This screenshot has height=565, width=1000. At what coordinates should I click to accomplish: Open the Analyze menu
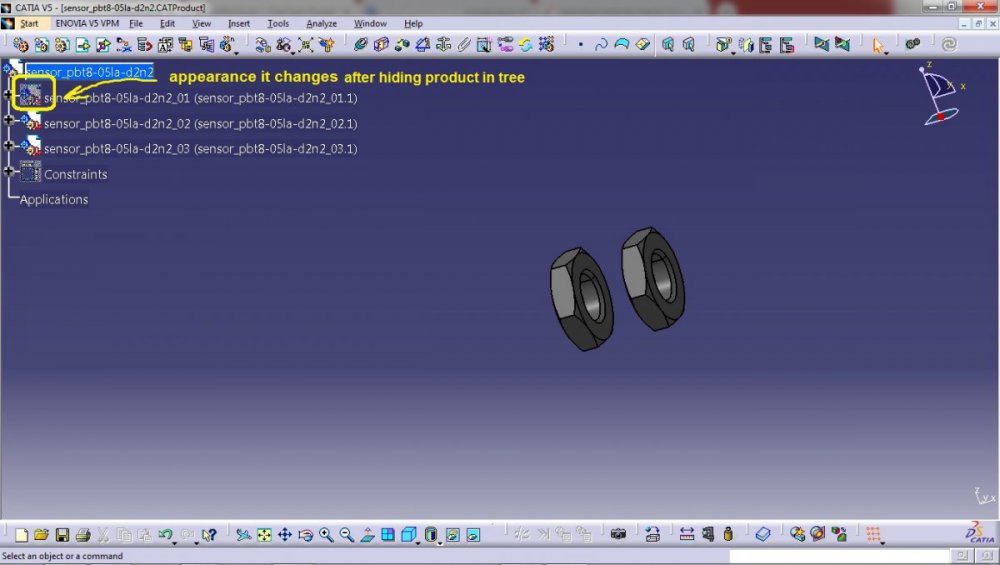pos(321,23)
